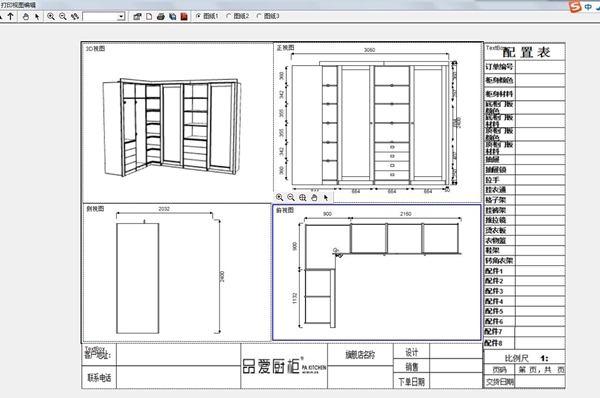Click zoom-to-fit on the floating mini toolbar
This screenshot has width=600, height=398.
[x=303, y=197]
